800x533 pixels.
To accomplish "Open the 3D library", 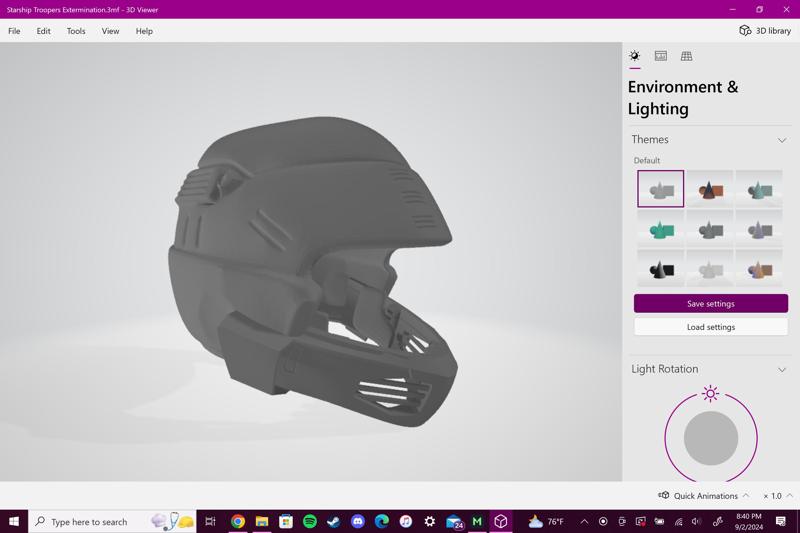I will 765,31.
